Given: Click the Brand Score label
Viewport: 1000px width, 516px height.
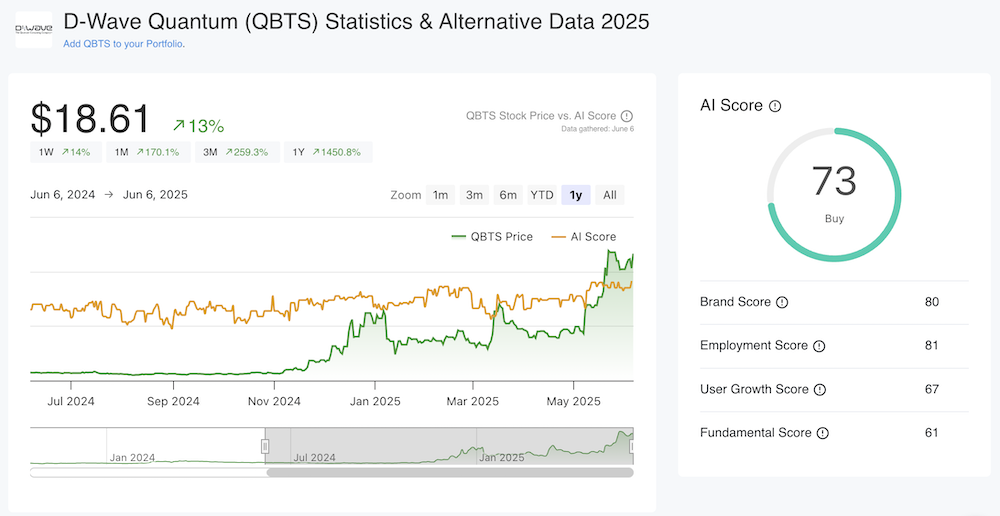Looking at the screenshot, I should click(x=735, y=302).
